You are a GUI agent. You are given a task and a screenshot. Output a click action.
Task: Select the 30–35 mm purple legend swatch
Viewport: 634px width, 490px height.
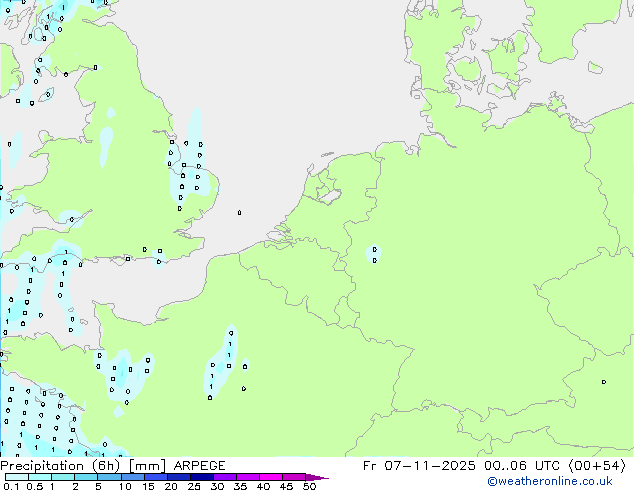point(224,477)
